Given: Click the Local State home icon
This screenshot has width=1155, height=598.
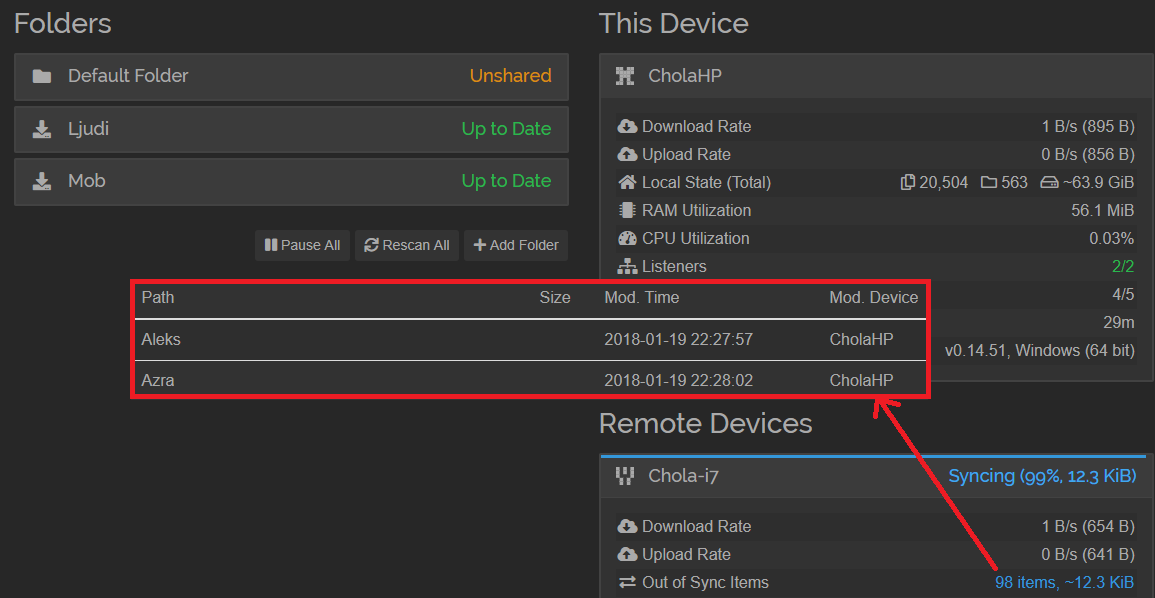Looking at the screenshot, I should [x=627, y=183].
